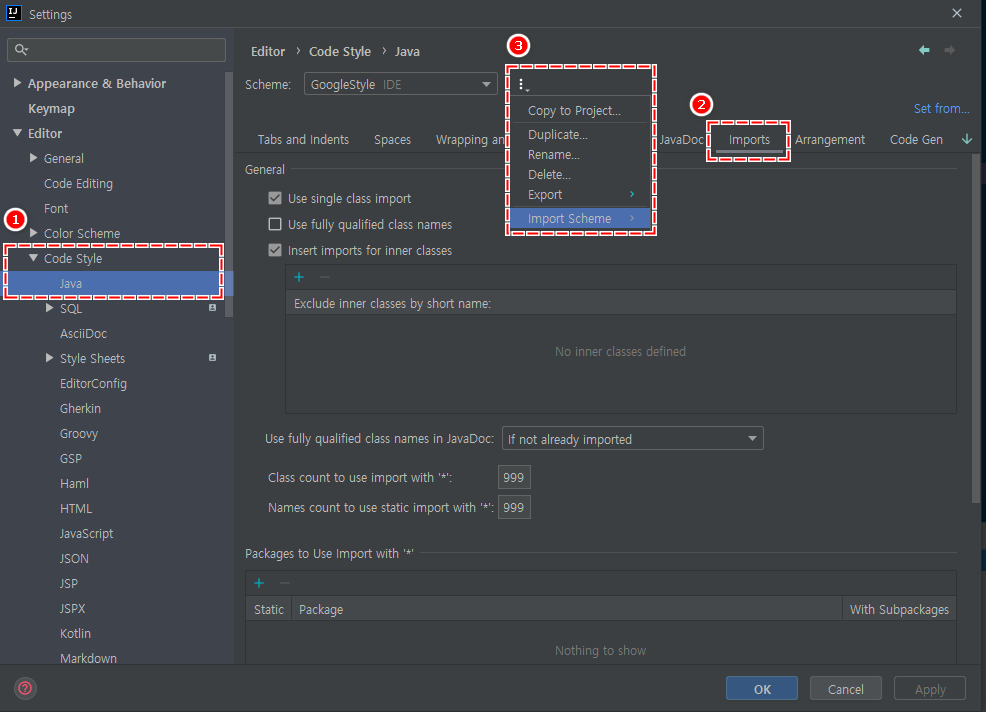Viewport: 986px width, 712px height.
Task: Uncheck Use single class import
Action: [275, 198]
